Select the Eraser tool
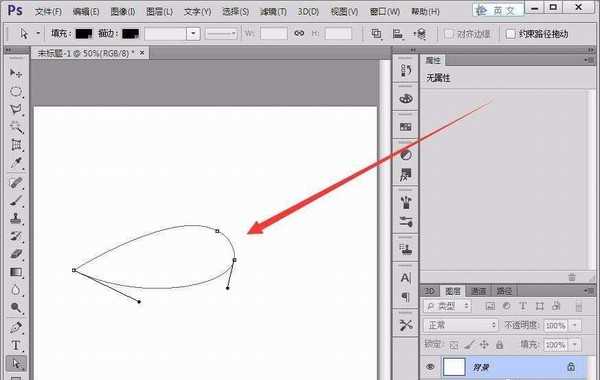600x380 pixels. [16, 254]
